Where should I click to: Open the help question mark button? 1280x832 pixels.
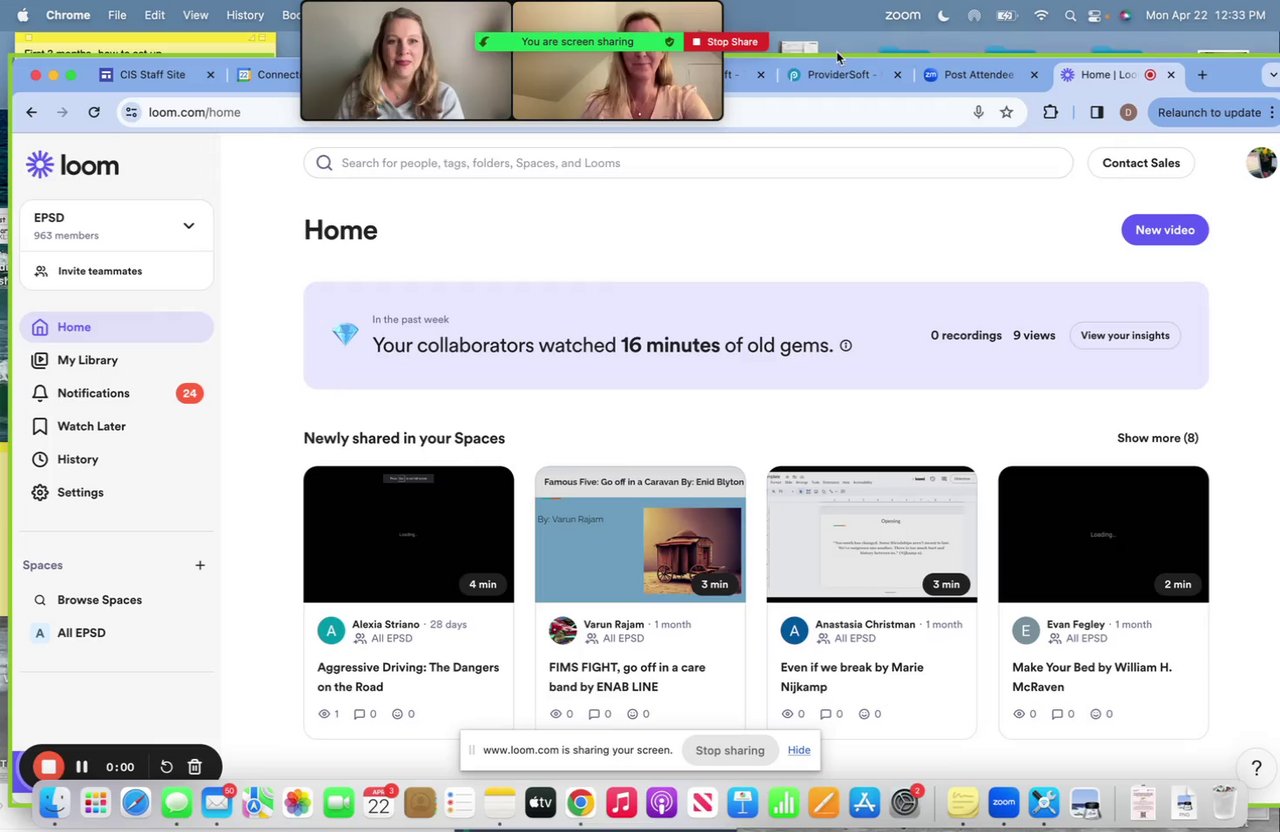1257,768
